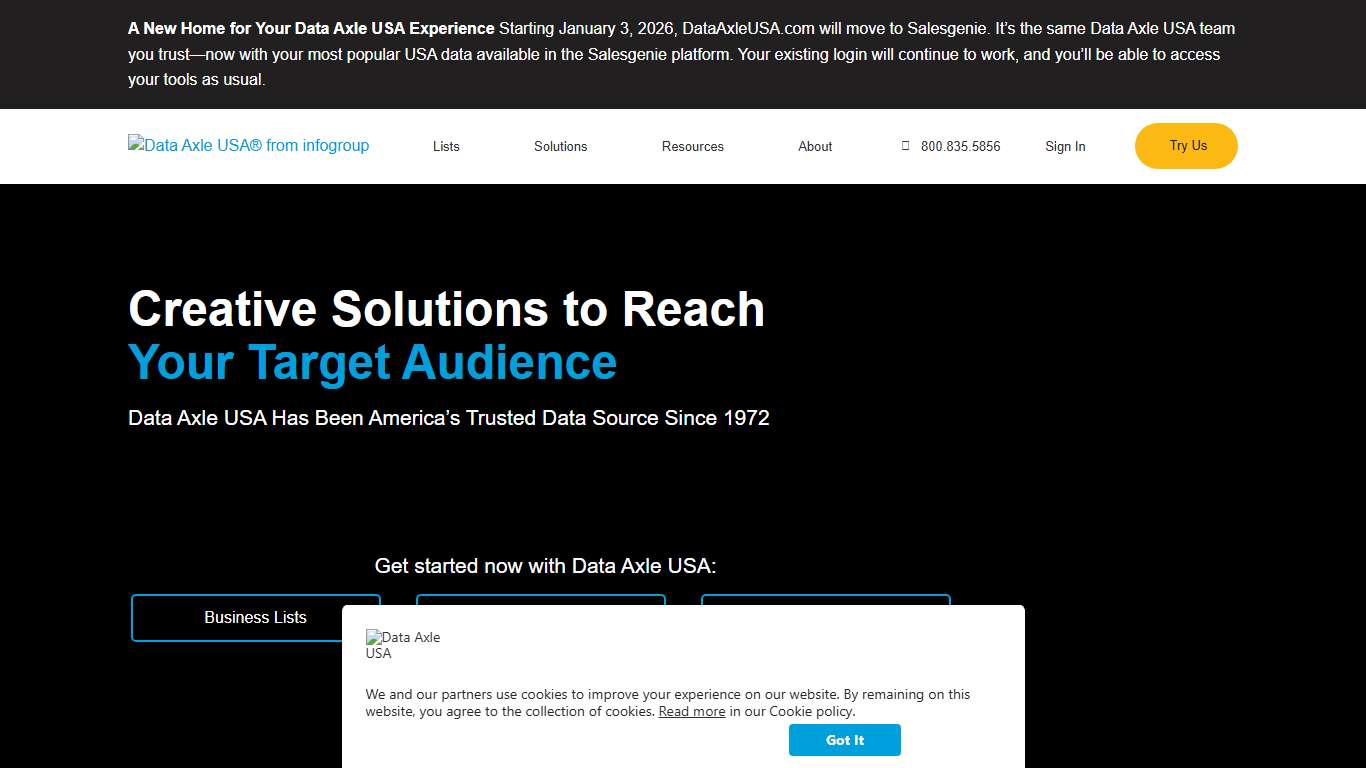Viewport: 1366px width, 768px height.
Task: Expand the Resources dropdown
Action: click(692, 146)
